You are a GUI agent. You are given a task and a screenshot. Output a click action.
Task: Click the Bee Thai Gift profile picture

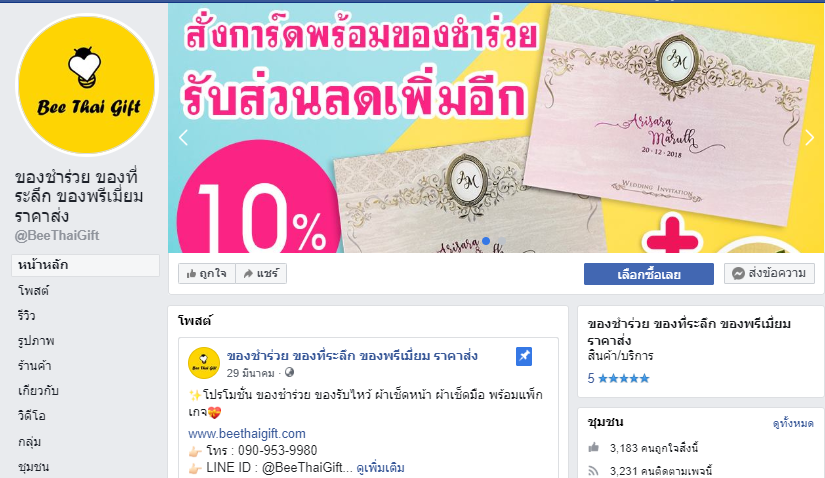click(x=87, y=85)
